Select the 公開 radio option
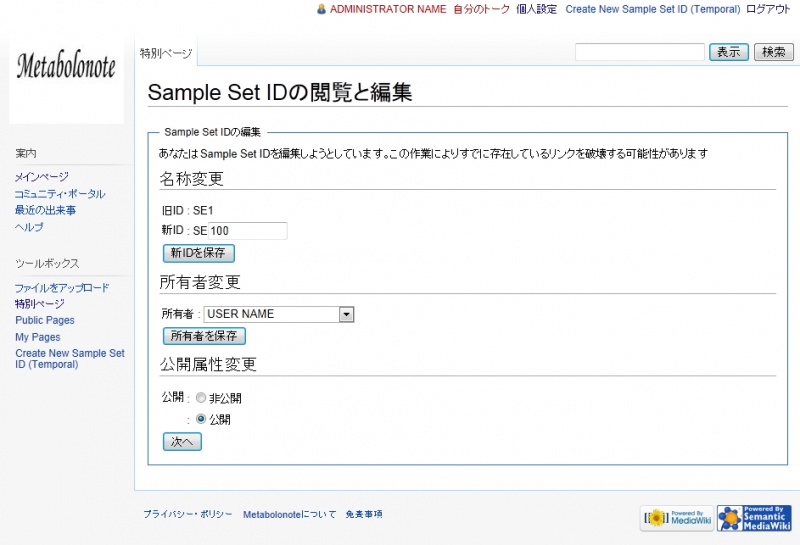Viewport: 800px width, 545px height. click(201, 419)
